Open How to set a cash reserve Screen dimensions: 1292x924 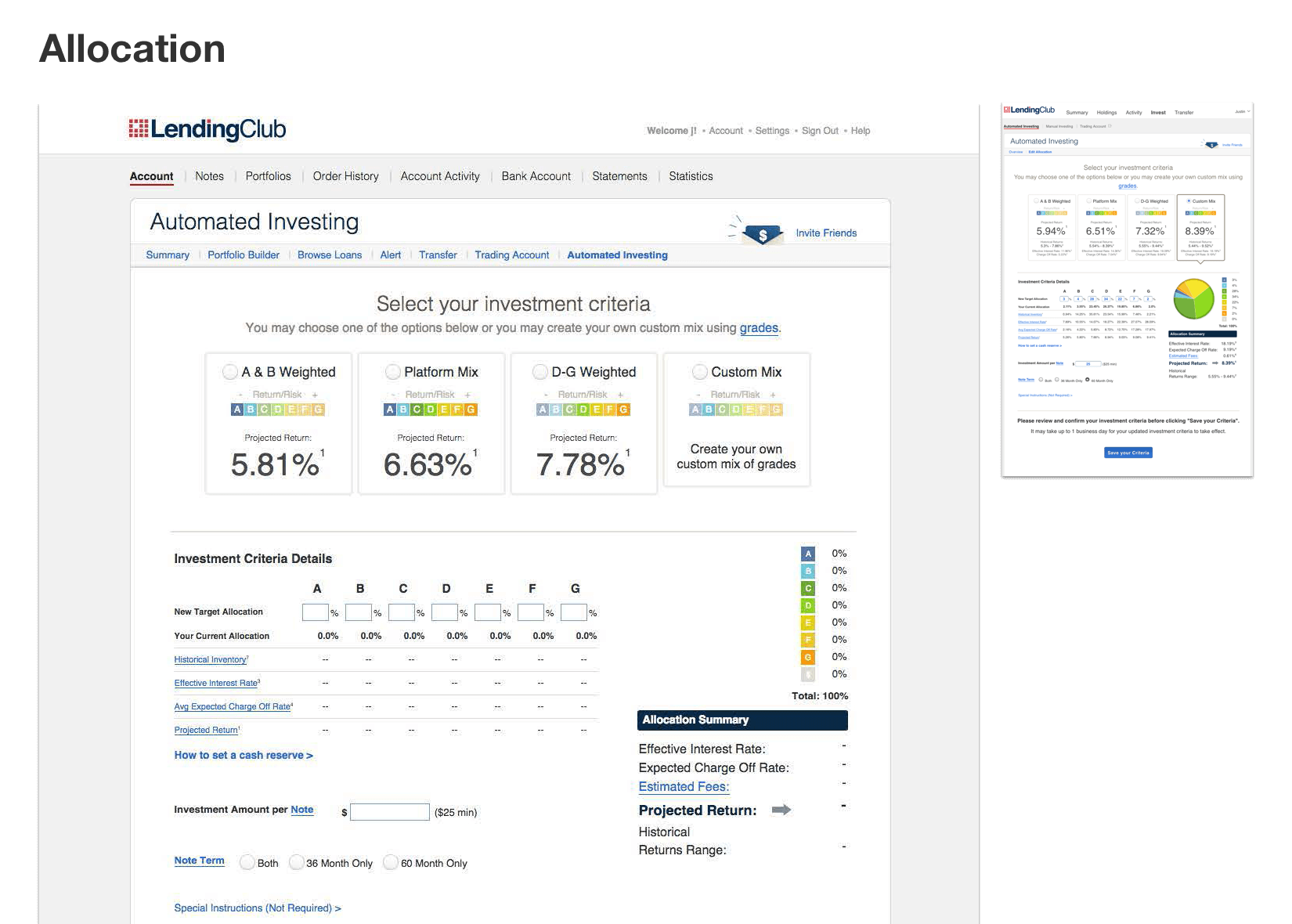pyautogui.click(x=244, y=756)
